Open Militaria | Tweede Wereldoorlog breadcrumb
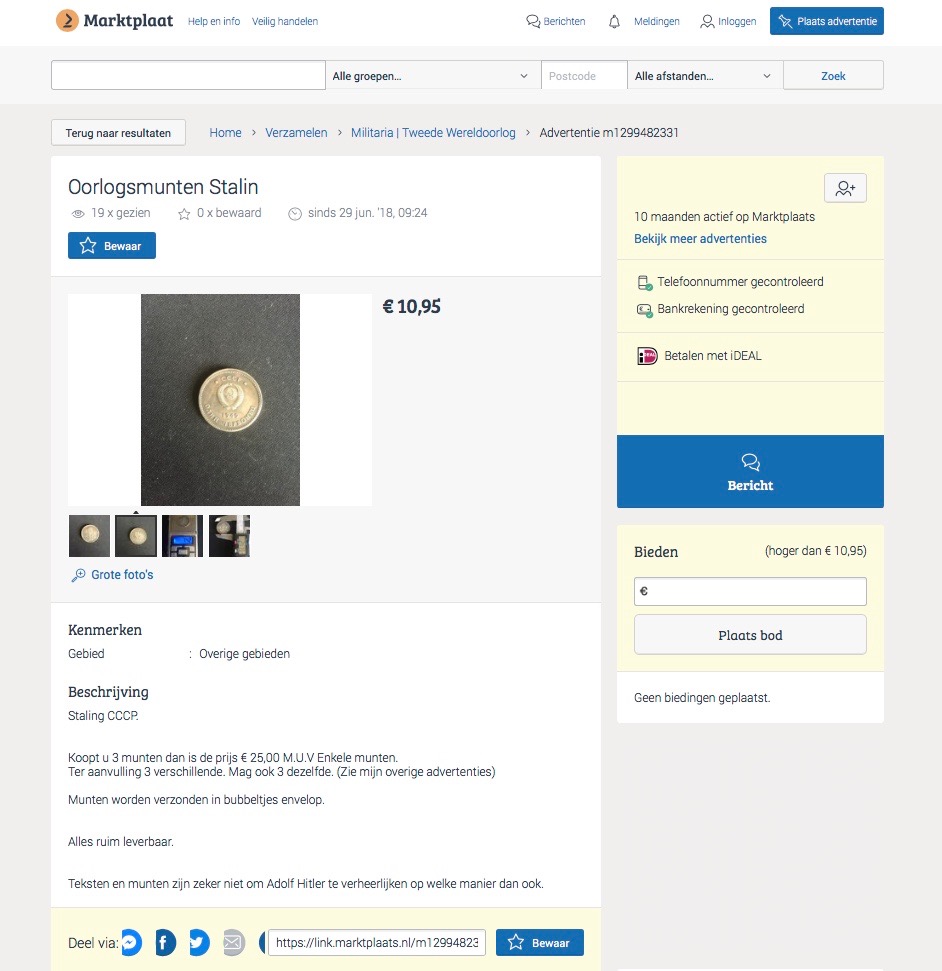The width and height of the screenshot is (942, 971). pyautogui.click(x=433, y=133)
